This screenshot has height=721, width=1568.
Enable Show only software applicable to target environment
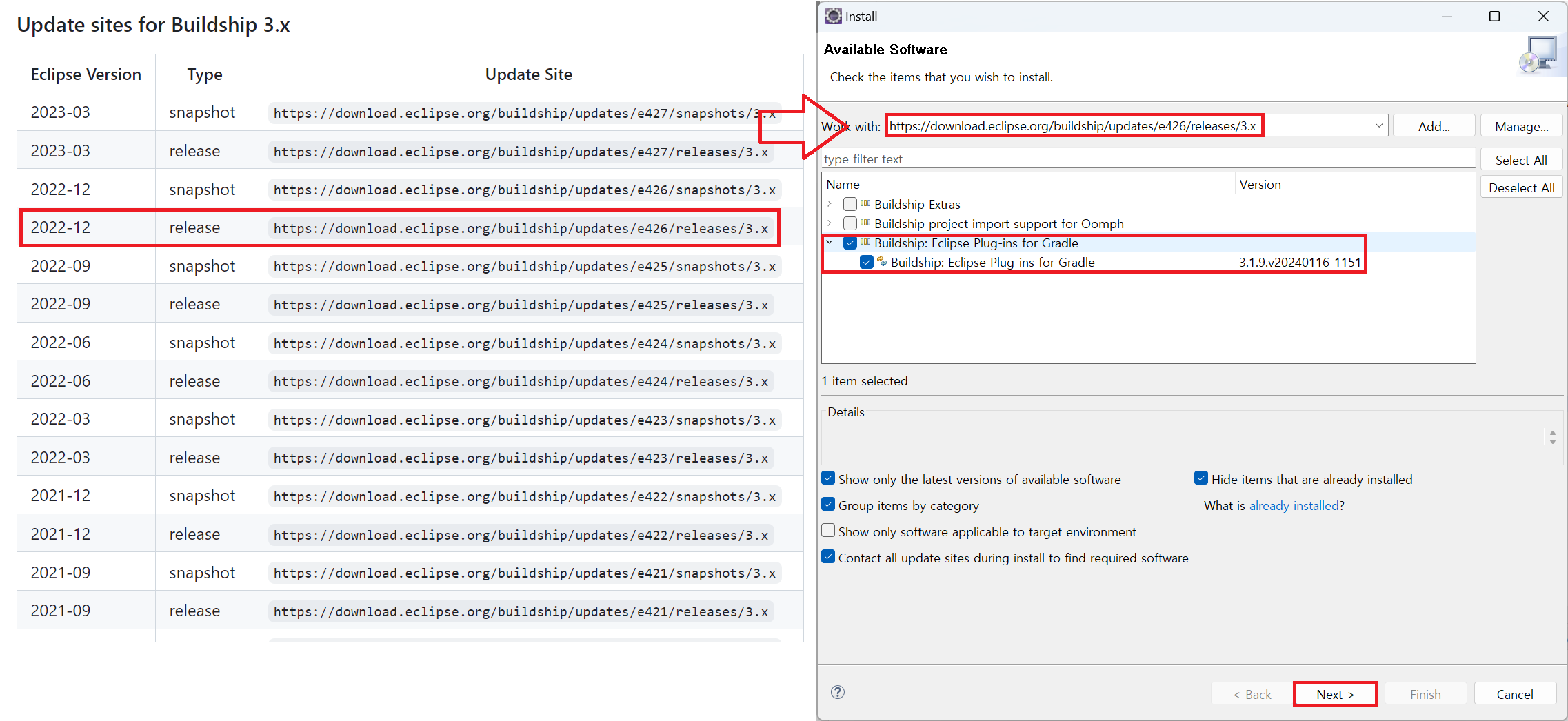(829, 531)
